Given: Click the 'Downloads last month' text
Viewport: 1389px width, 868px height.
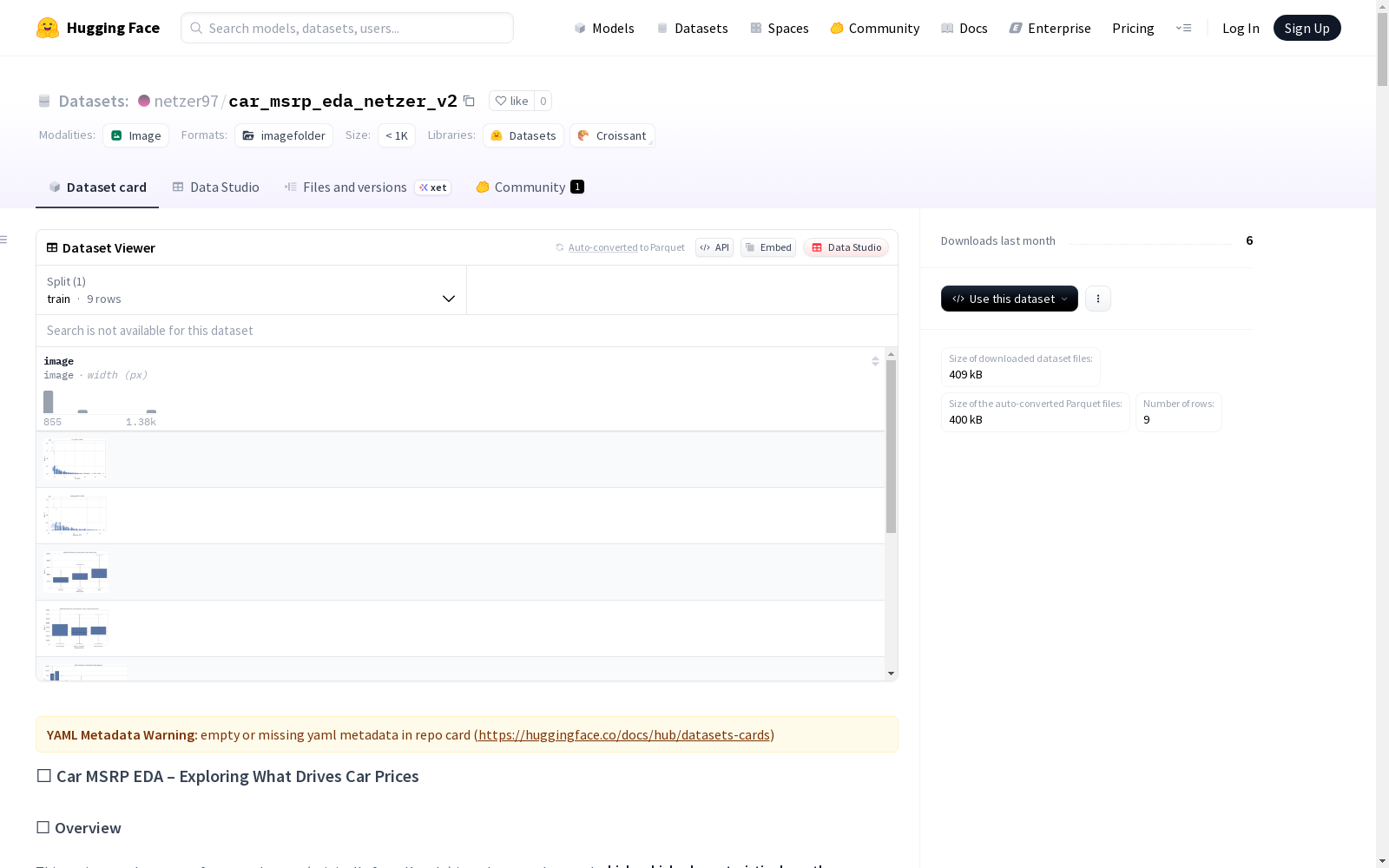Looking at the screenshot, I should pos(998,240).
